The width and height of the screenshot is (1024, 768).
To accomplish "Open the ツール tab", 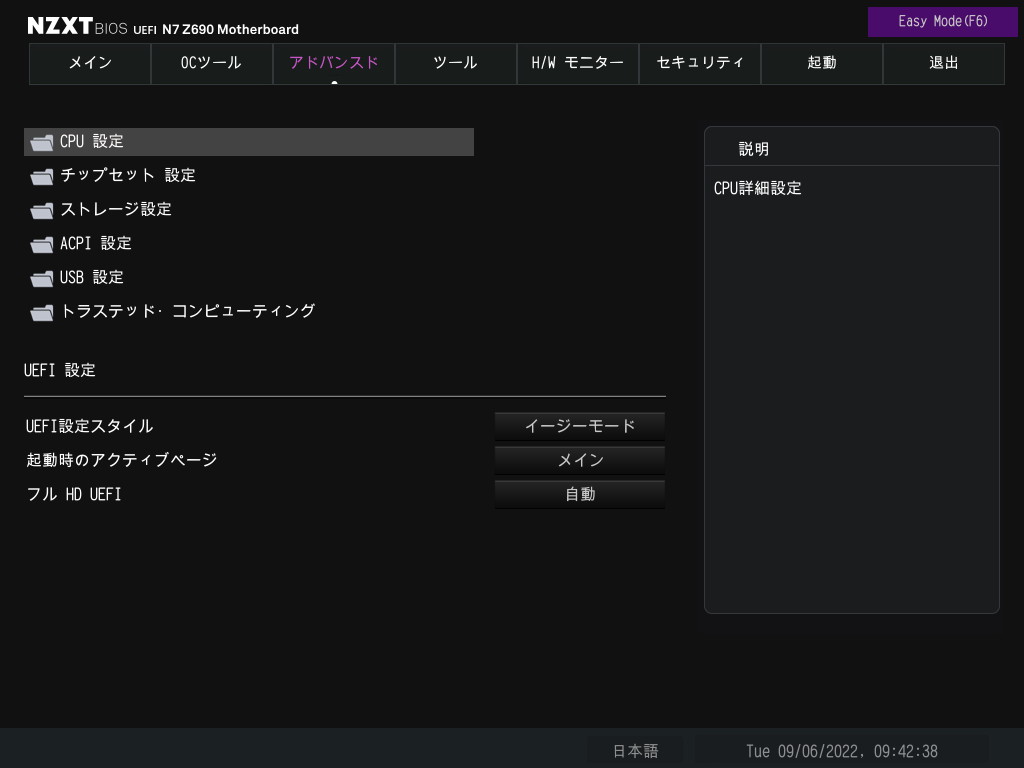I will coord(456,63).
